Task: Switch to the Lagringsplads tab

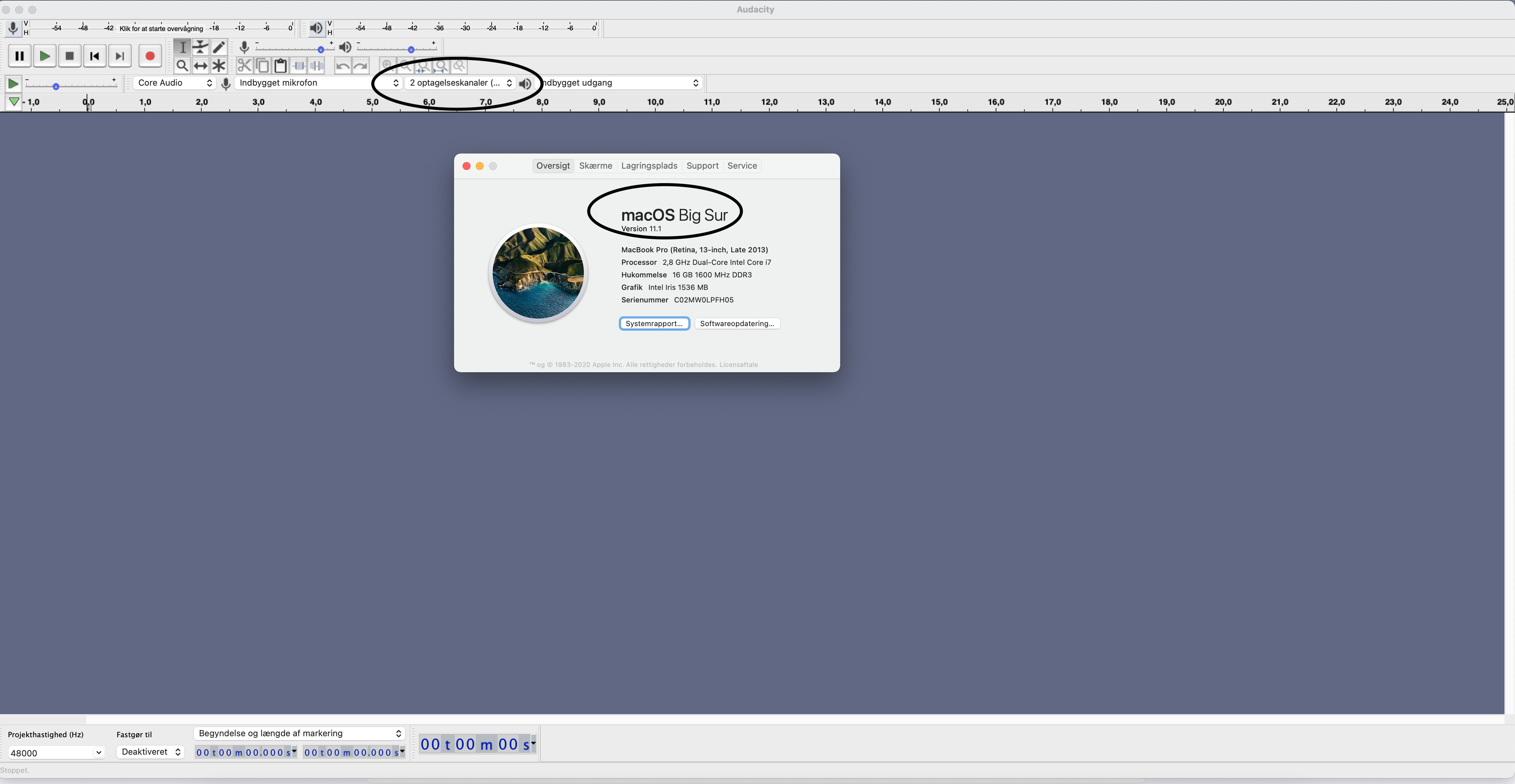Action: 649,166
